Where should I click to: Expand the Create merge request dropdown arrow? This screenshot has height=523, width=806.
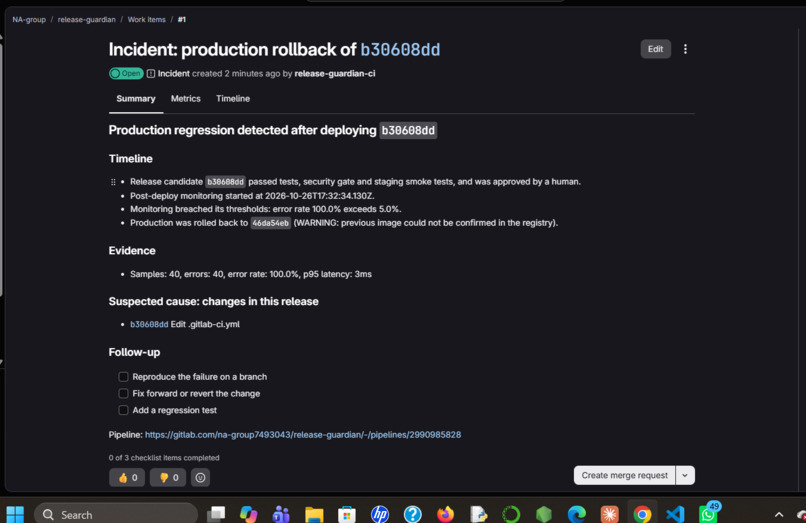(x=685, y=475)
